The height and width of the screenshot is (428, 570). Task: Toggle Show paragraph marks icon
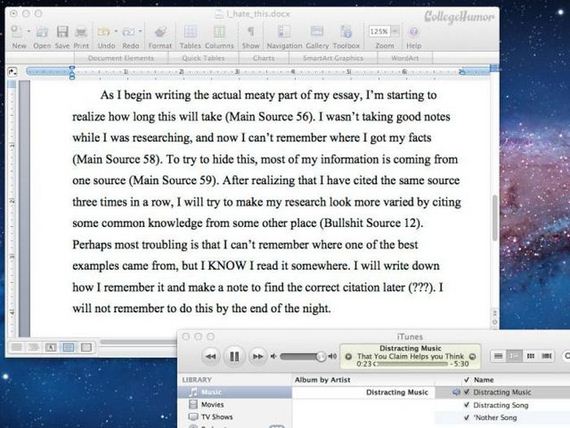(250, 32)
